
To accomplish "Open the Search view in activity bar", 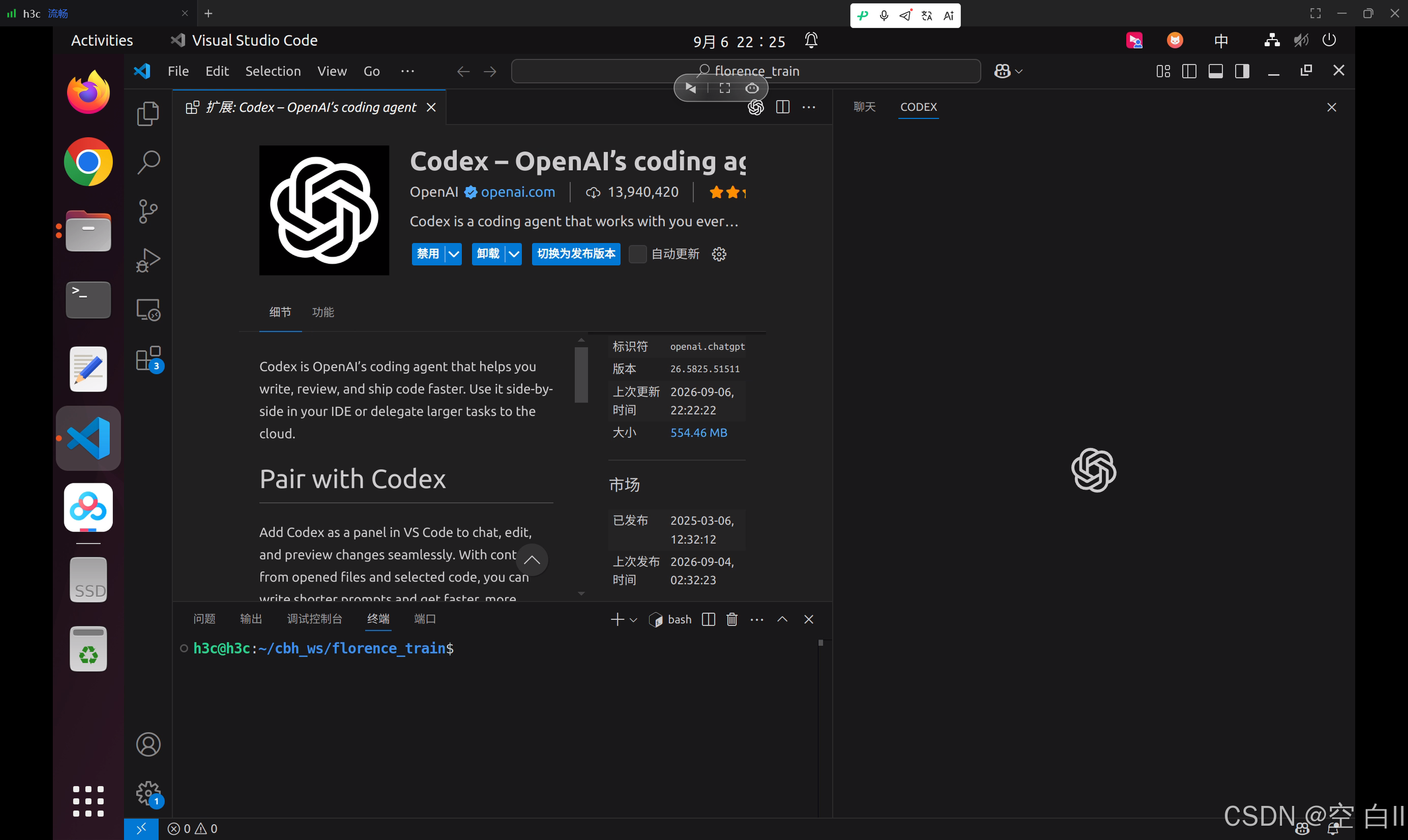I will (x=148, y=163).
